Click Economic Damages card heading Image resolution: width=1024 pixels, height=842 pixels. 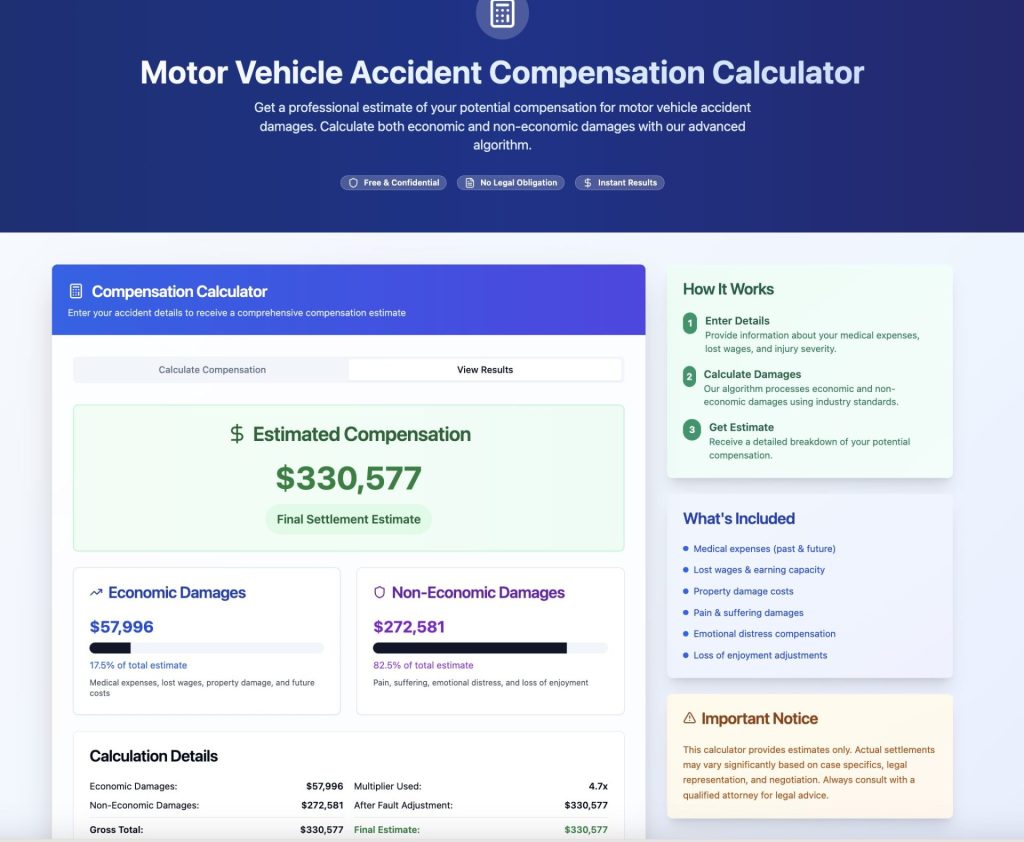177,592
